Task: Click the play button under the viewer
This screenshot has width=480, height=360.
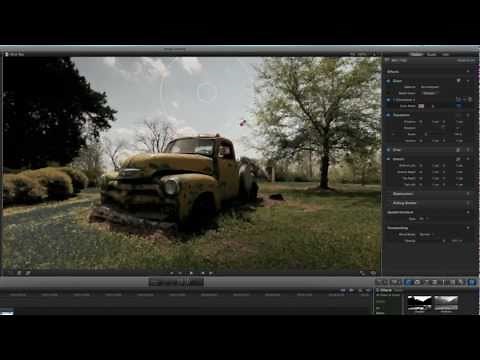Action: (x=191, y=273)
